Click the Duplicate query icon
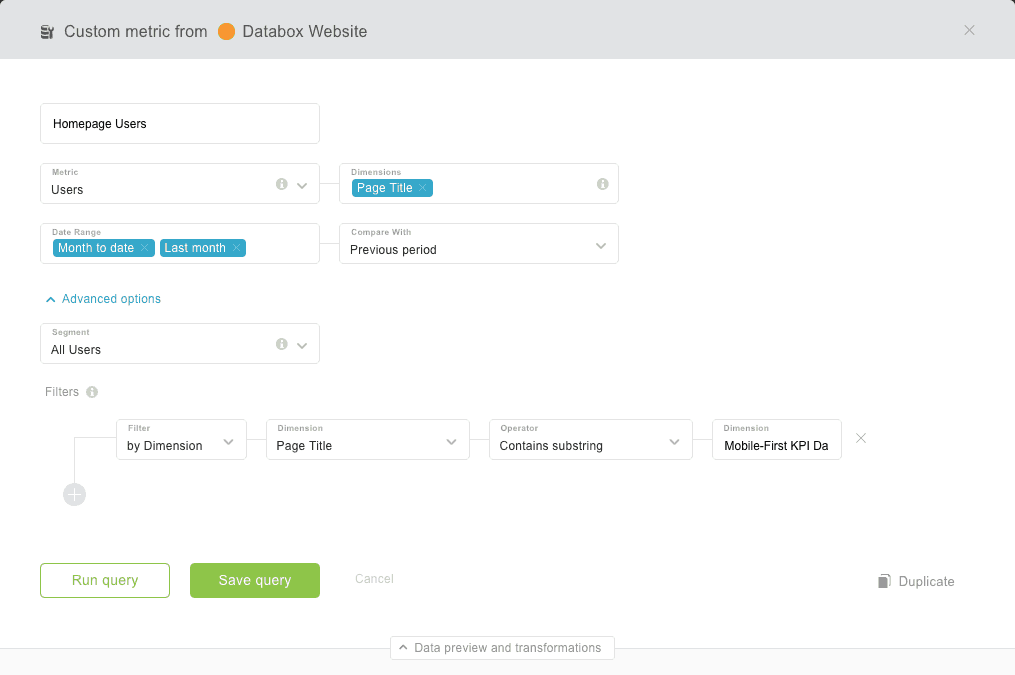 click(884, 581)
